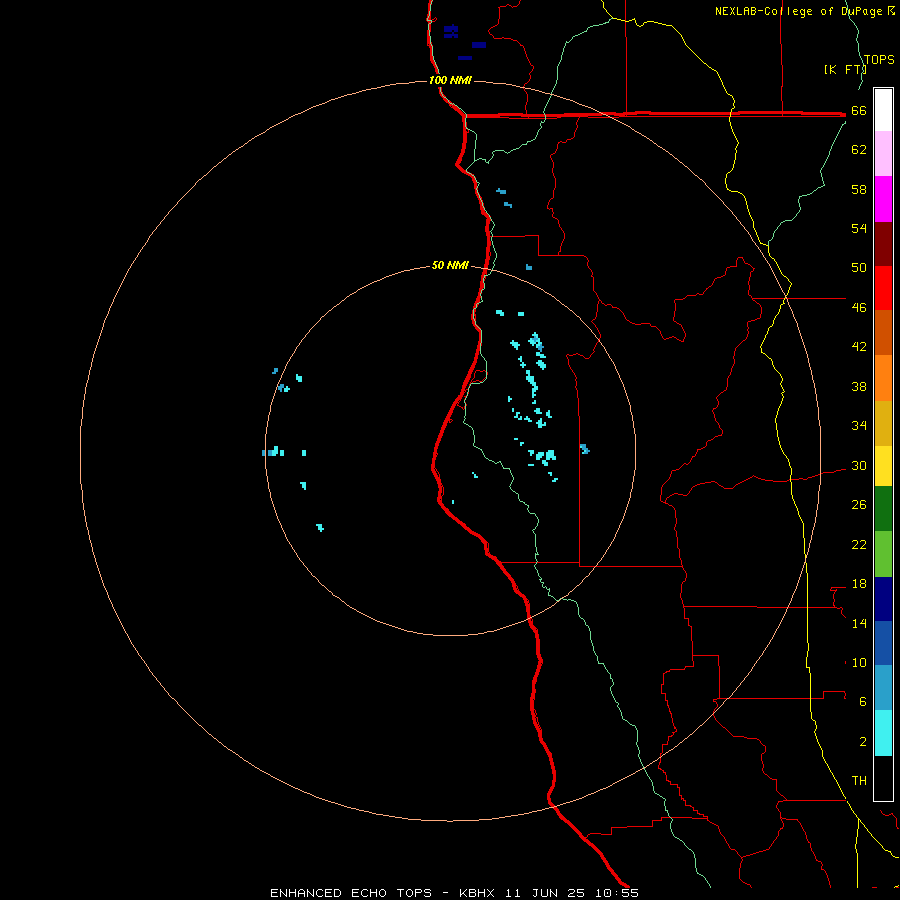Click the legend value label 66

tap(859, 110)
